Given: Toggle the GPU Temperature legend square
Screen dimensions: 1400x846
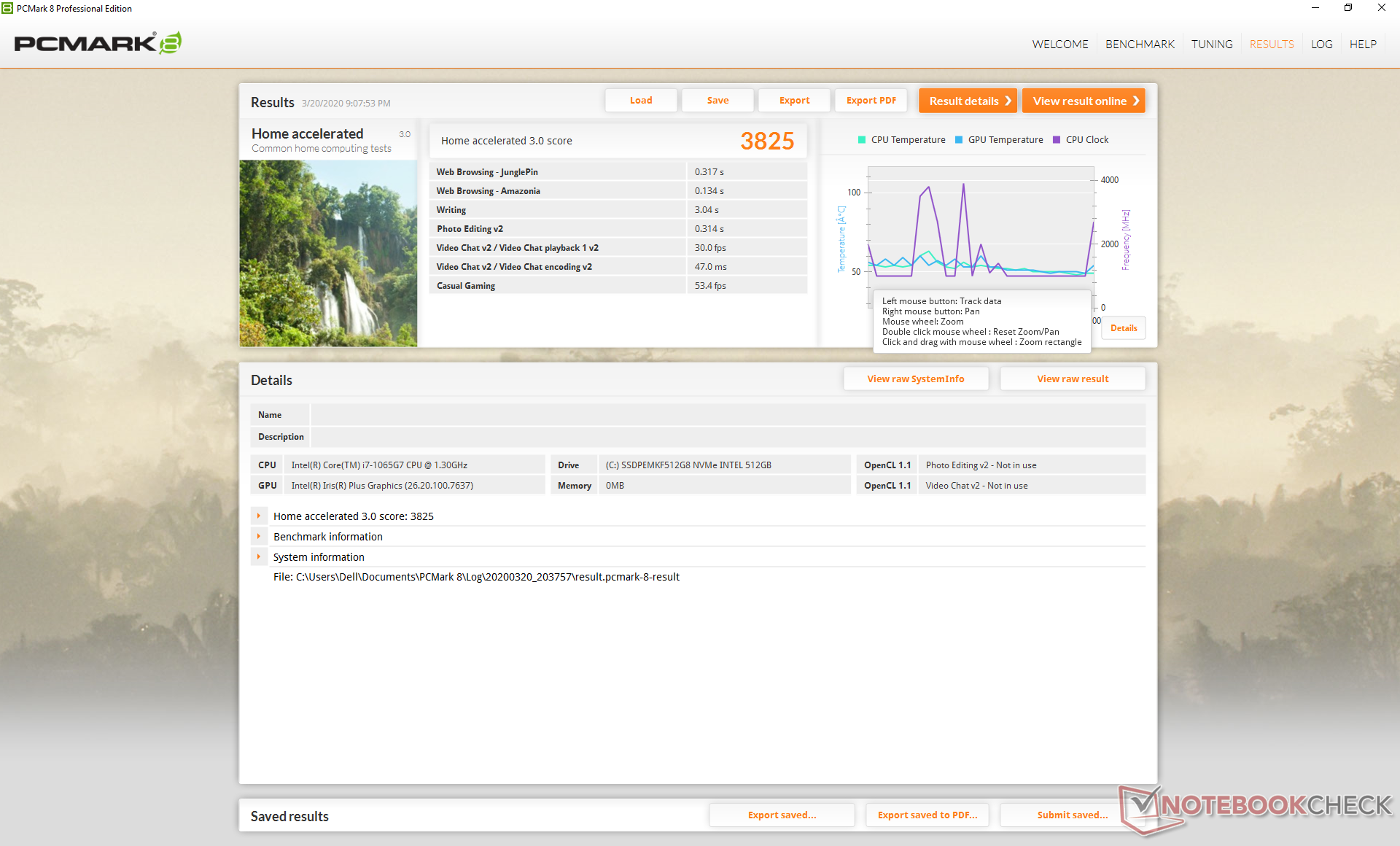Looking at the screenshot, I should 959,140.
